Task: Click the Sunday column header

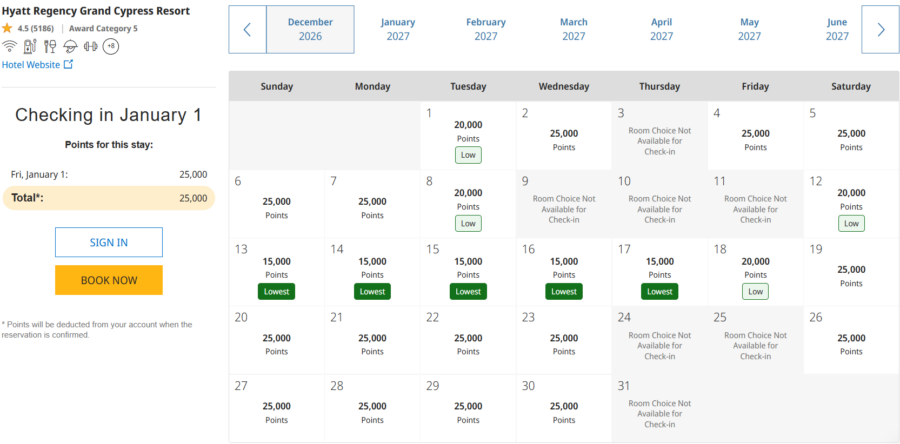Action: click(x=277, y=87)
